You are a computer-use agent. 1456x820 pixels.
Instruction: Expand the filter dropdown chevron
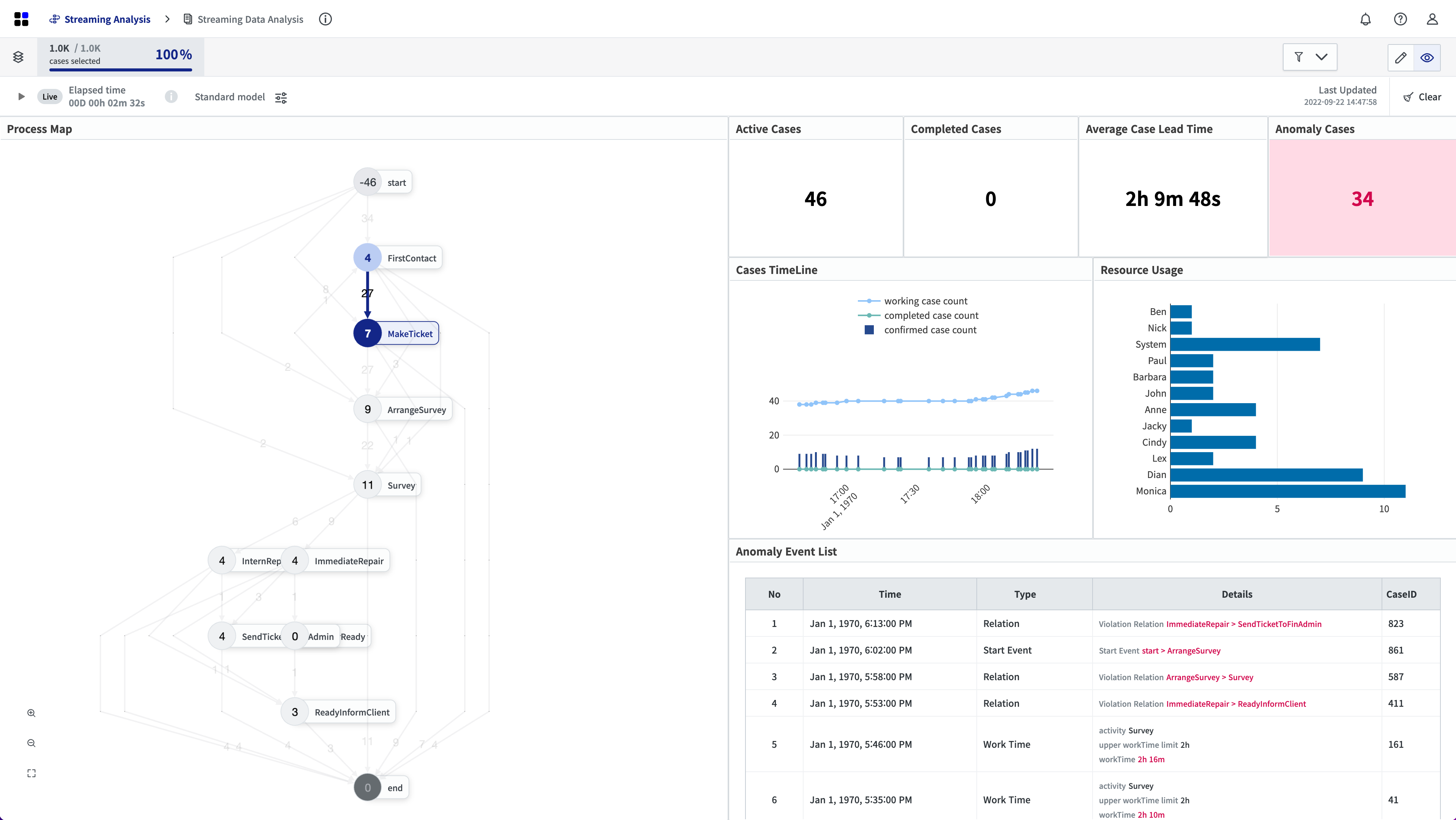tap(1322, 57)
